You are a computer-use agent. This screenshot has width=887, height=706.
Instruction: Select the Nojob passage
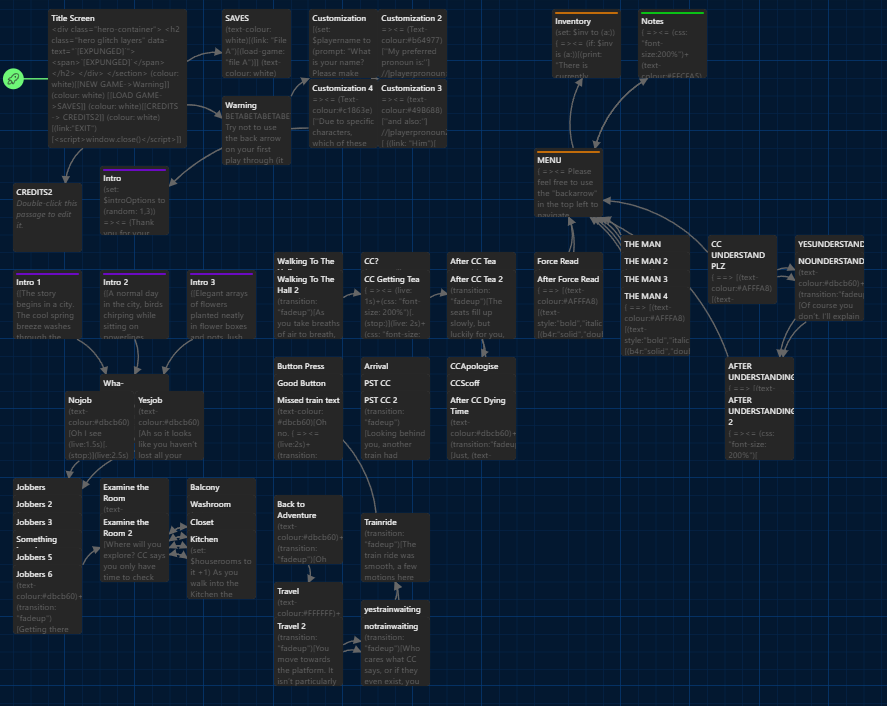point(98,426)
